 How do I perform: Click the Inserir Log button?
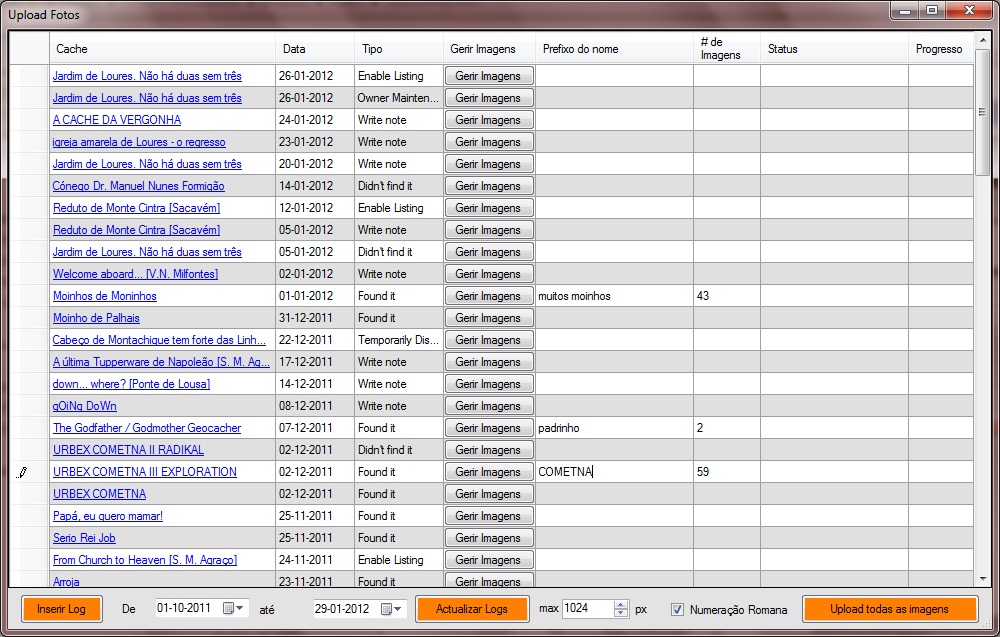[62, 609]
